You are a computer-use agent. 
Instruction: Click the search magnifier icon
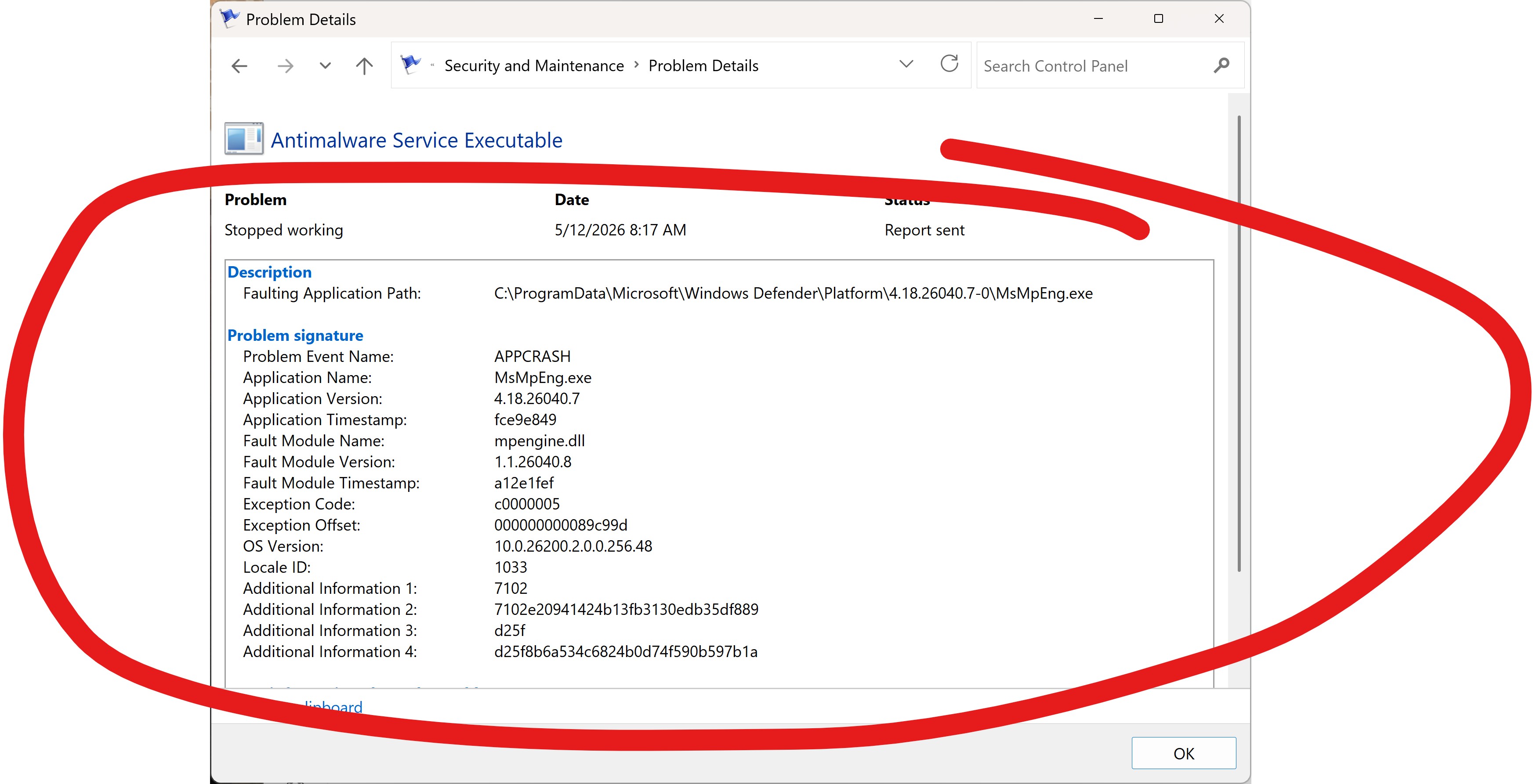(x=1221, y=65)
